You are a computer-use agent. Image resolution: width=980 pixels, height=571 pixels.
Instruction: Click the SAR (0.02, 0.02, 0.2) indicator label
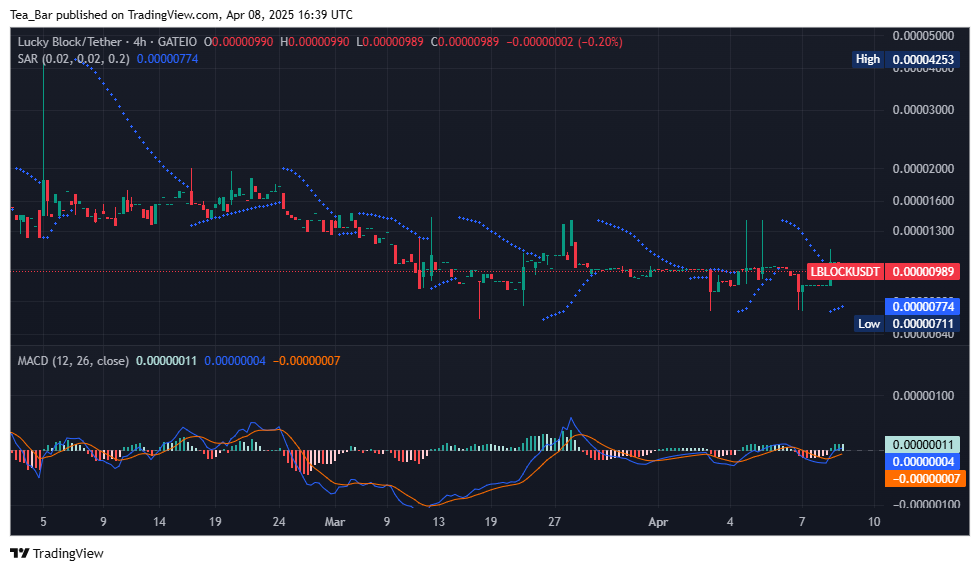coord(74,59)
